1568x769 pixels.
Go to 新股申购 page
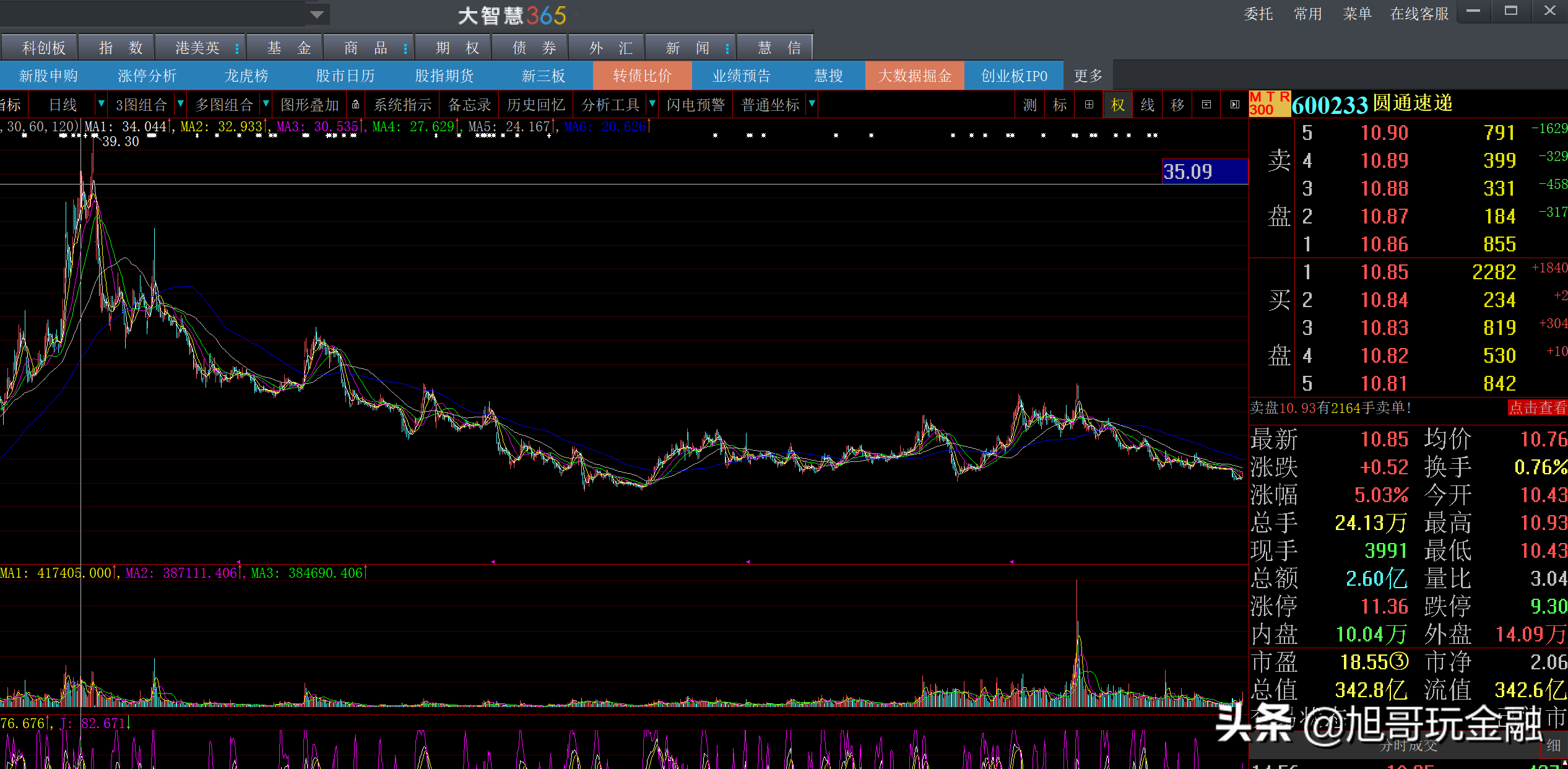tap(48, 76)
